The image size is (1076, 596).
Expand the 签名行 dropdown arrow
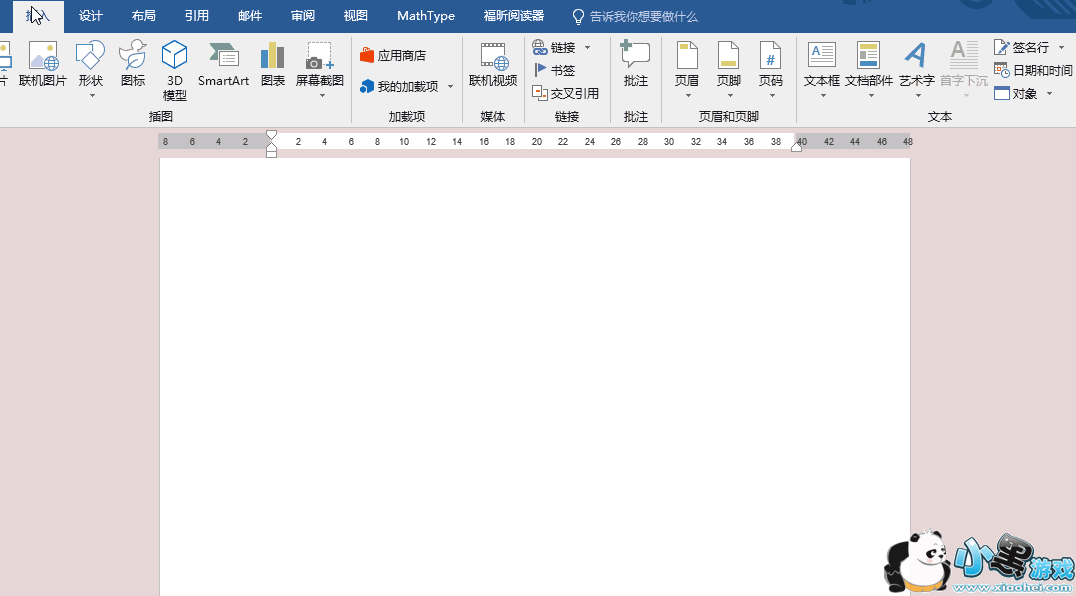point(1062,47)
